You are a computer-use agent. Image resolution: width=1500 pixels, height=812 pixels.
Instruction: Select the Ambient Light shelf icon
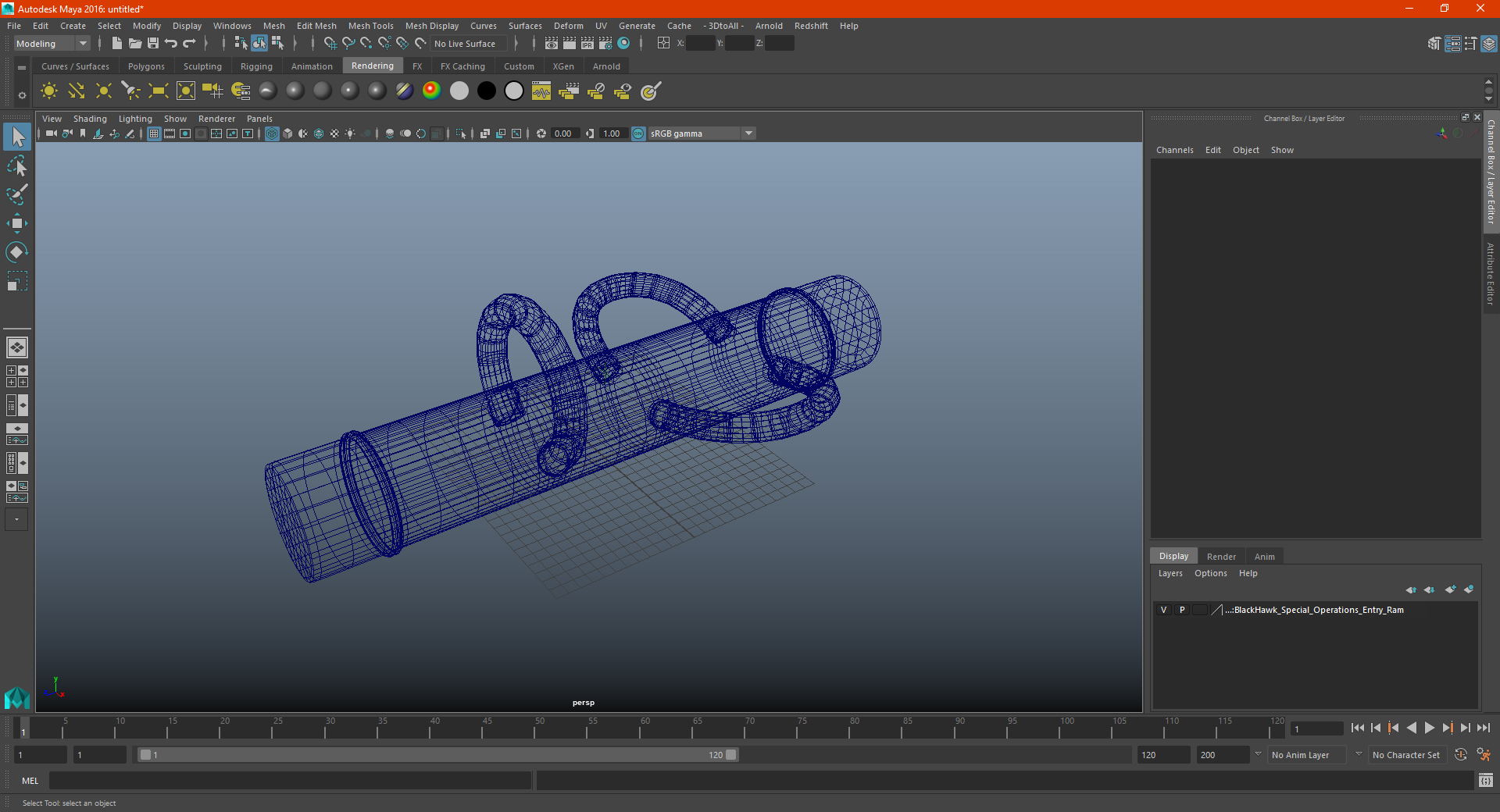click(x=49, y=91)
